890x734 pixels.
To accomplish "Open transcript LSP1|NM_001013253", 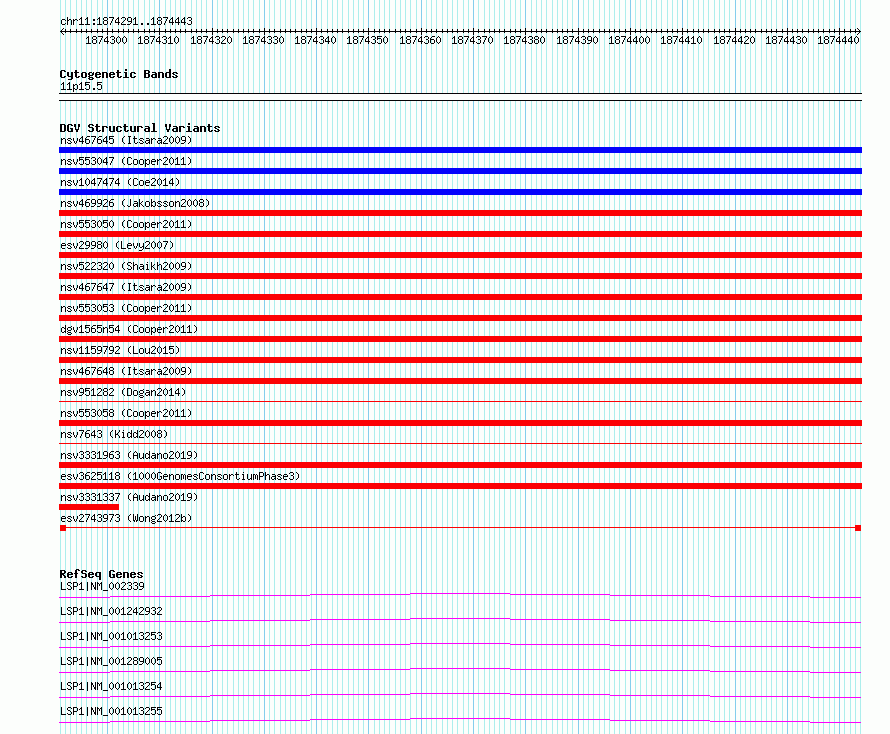I will [111, 636].
